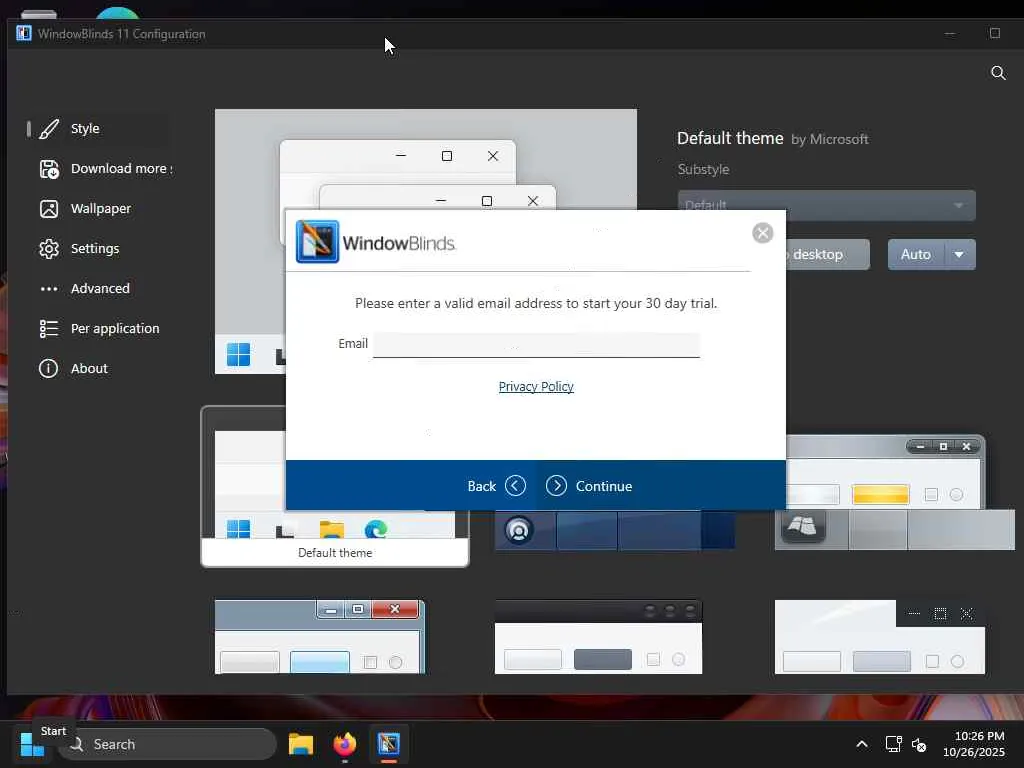Open the Substyle Default dropdown

[826, 205]
